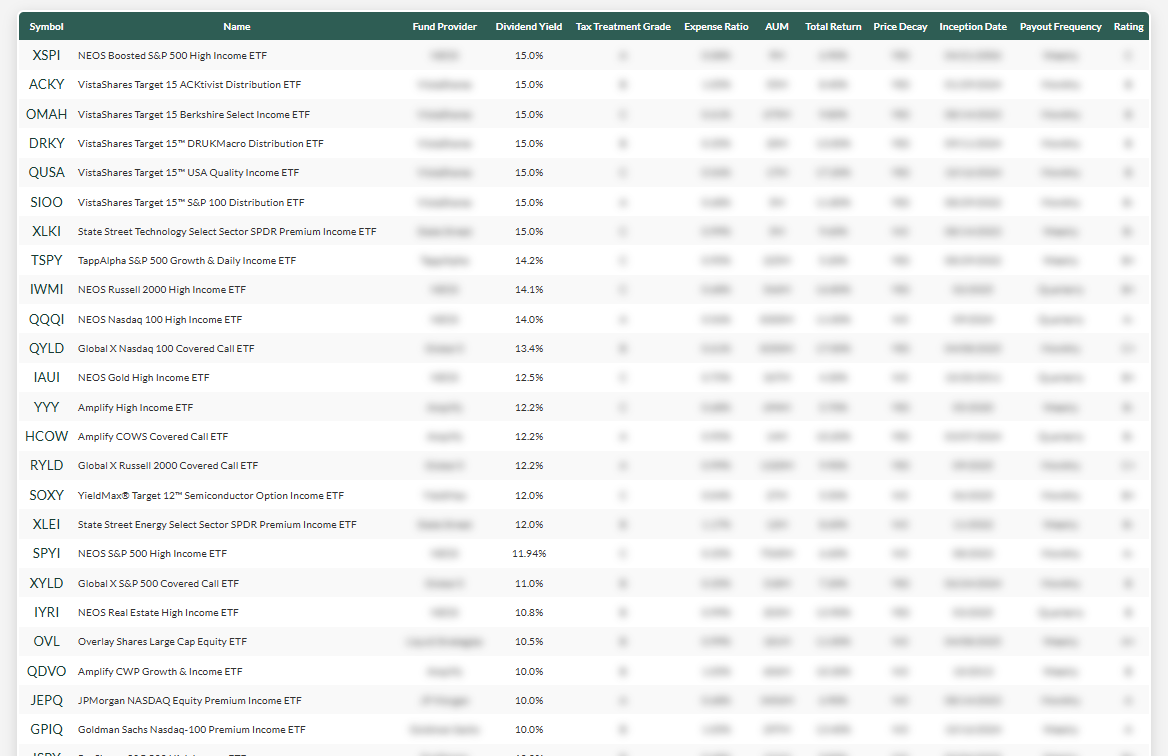Click VistaShares S&P 100 Distribution ETF name

coord(191,203)
